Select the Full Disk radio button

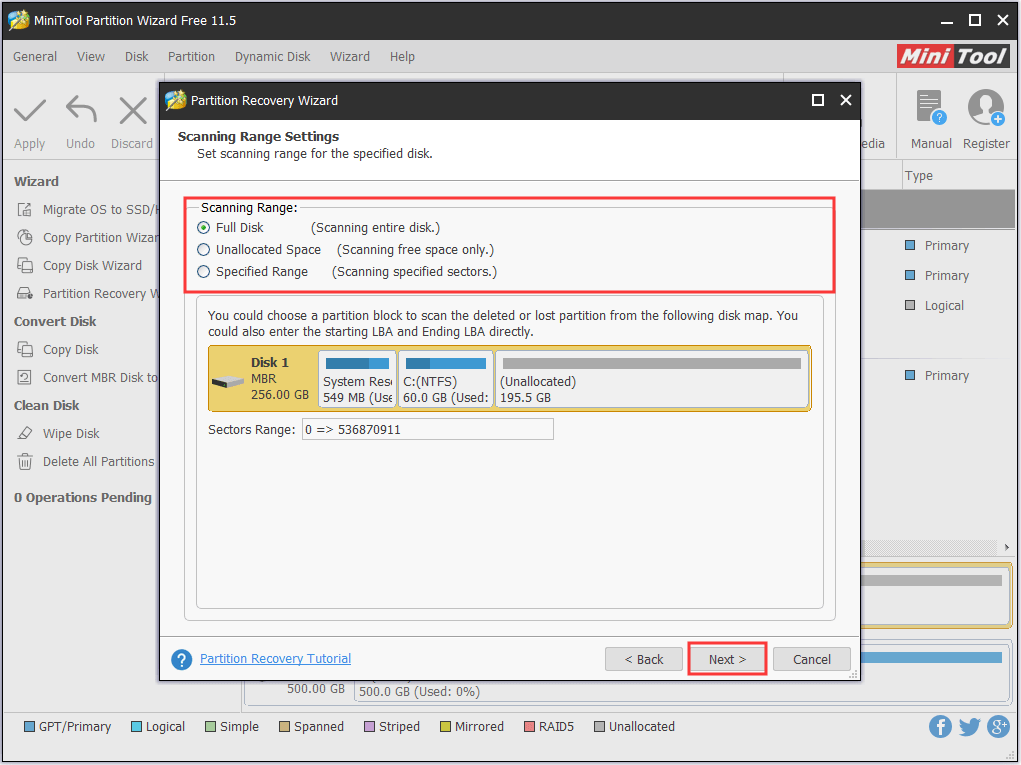(204, 228)
